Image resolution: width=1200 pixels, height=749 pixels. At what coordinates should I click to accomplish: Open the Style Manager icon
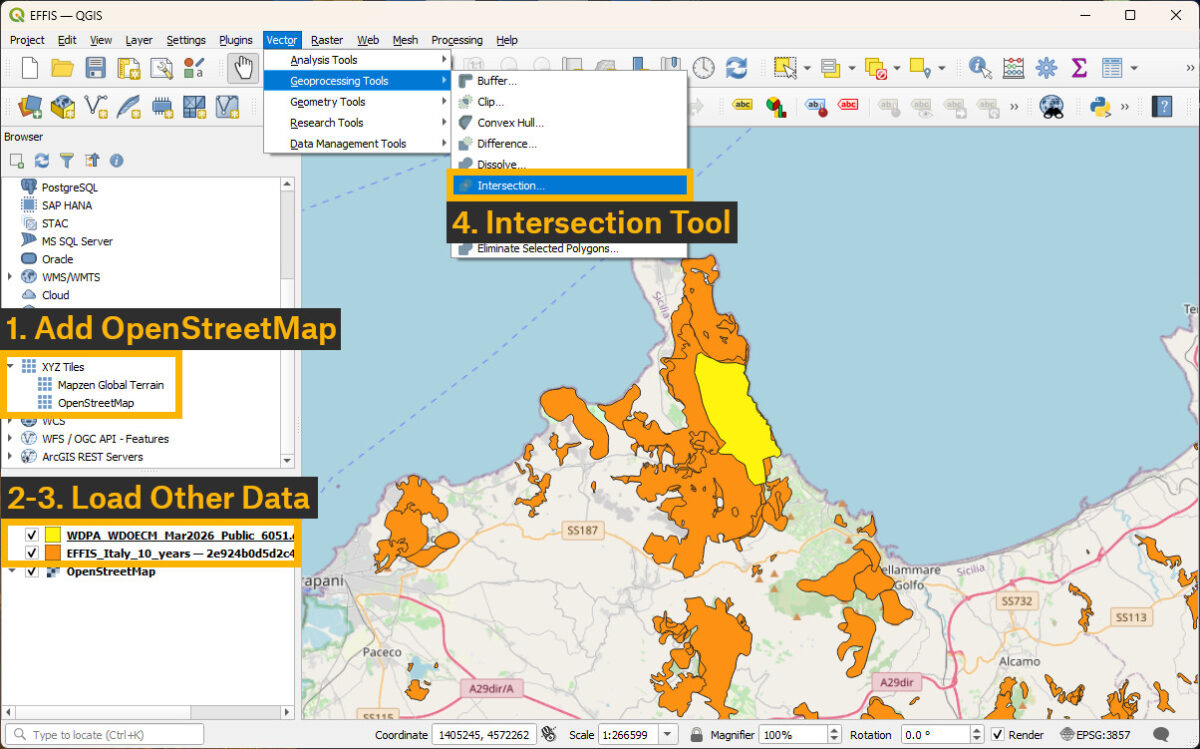click(194, 67)
